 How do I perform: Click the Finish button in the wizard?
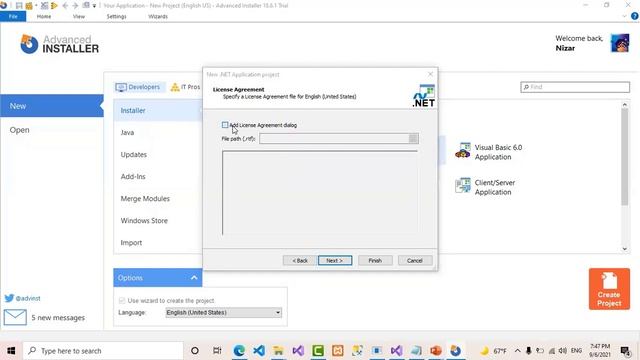375,260
